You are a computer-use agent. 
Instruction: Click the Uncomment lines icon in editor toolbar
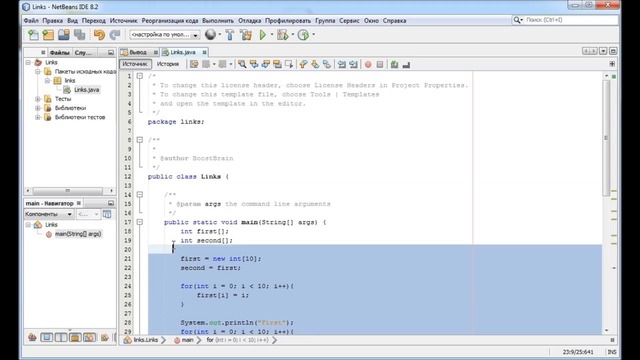pyautogui.click(x=406, y=64)
